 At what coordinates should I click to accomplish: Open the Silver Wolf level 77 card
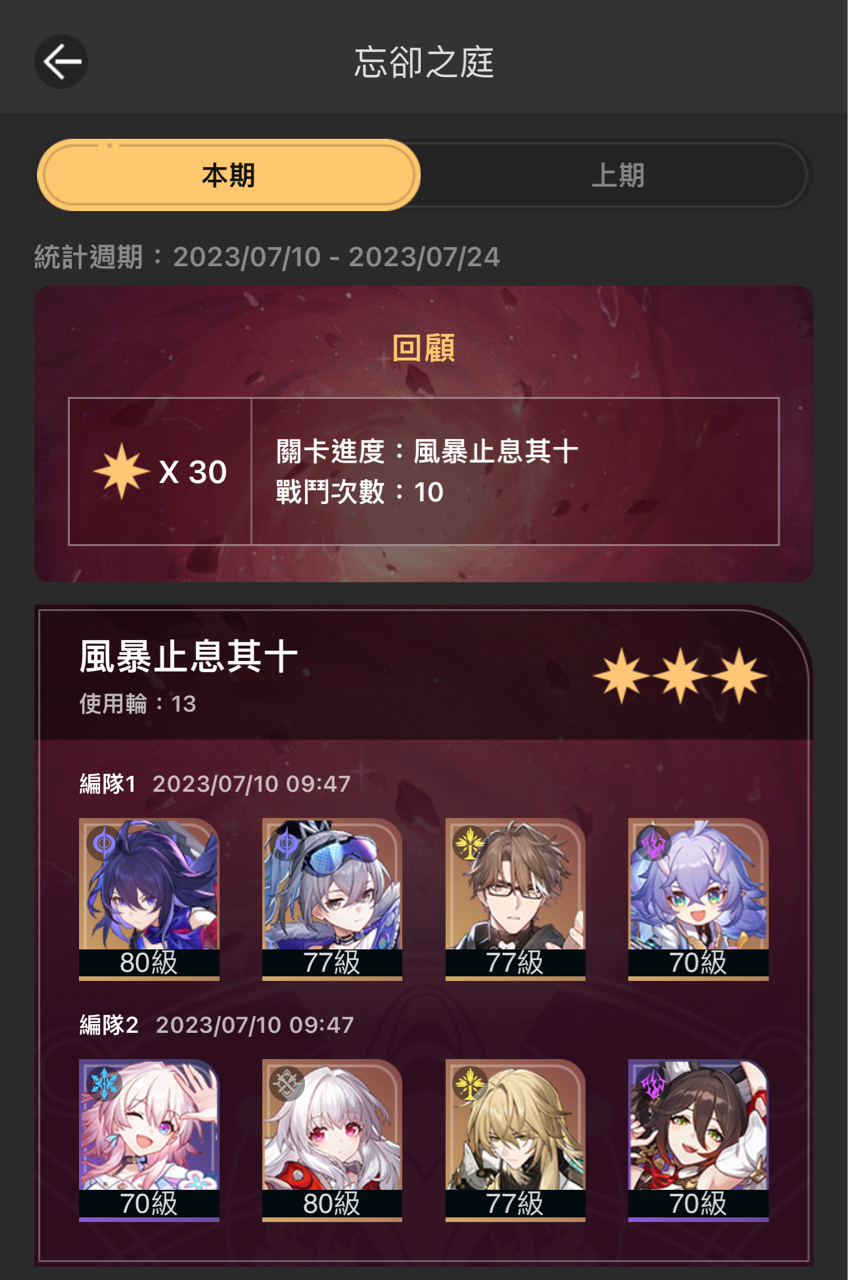click(x=332, y=899)
